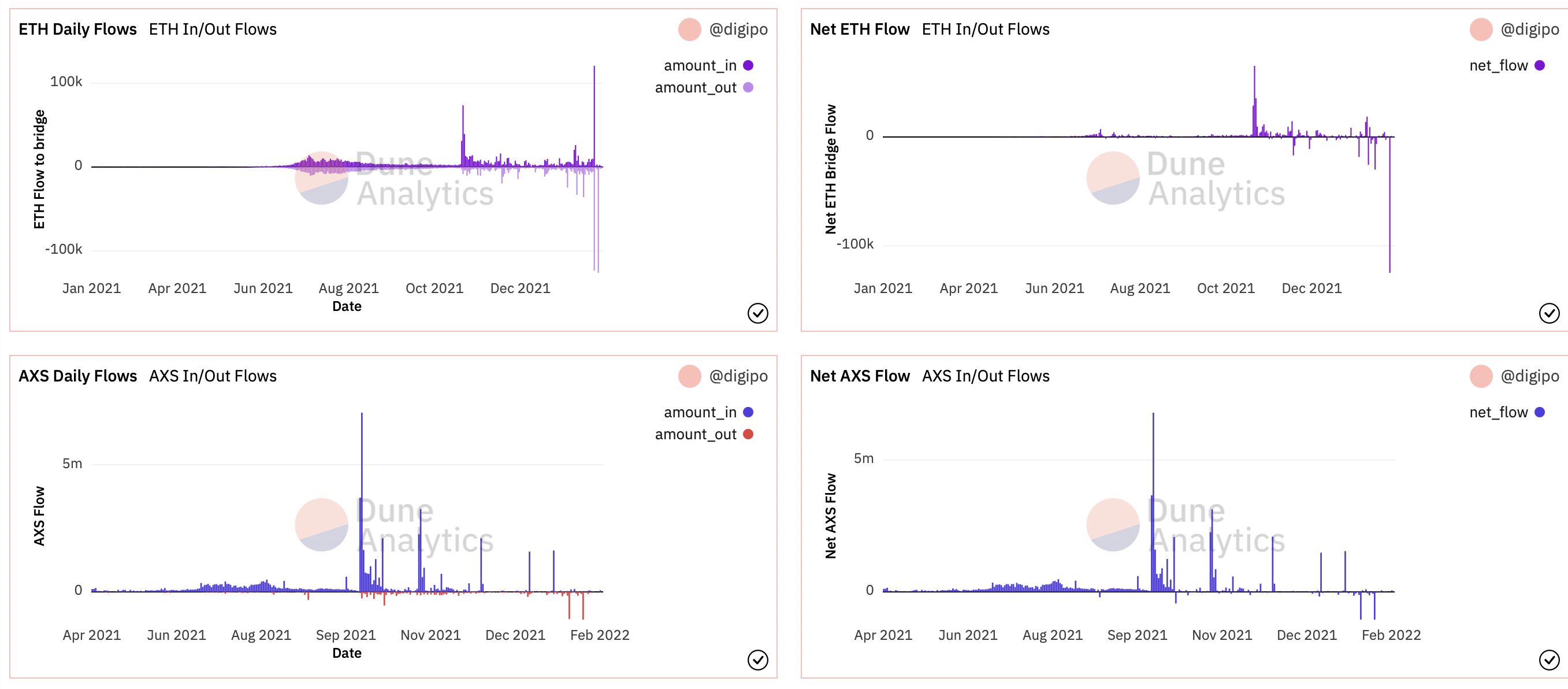The height and width of the screenshot is (689, 1568).
Task: Open digipo avatar on ETH Daily Flows panel
Action: pos(690,29)
